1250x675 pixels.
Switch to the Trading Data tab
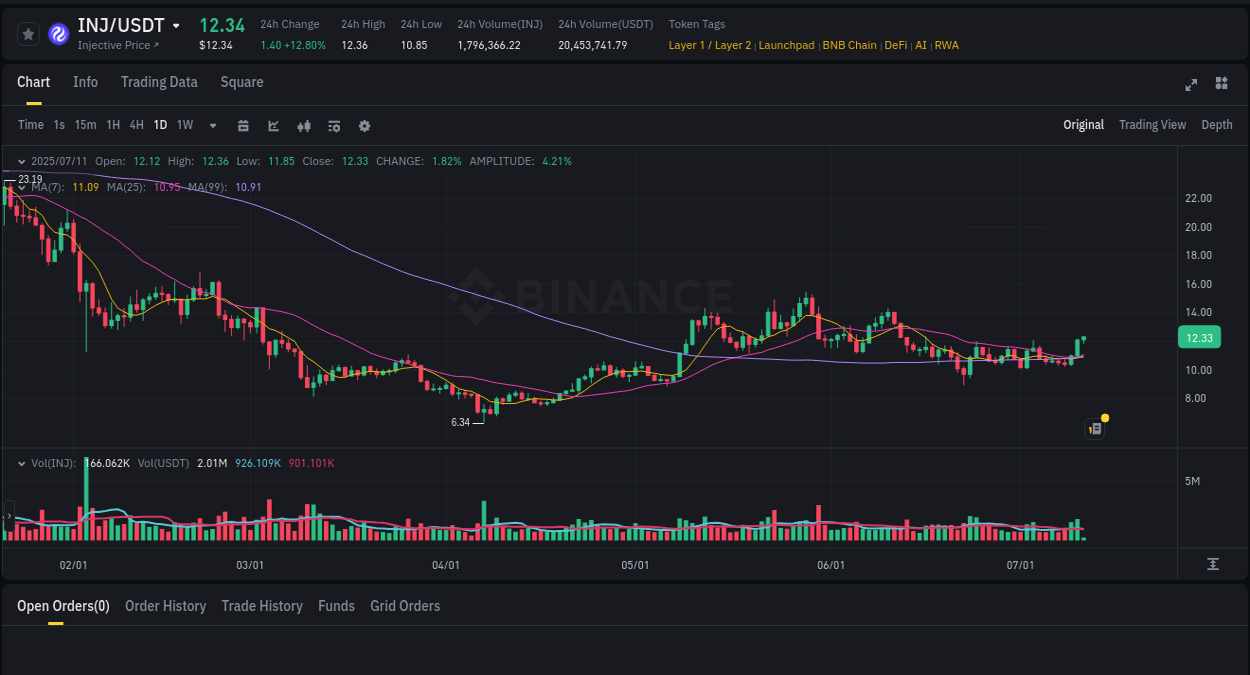tap(159, 82)
